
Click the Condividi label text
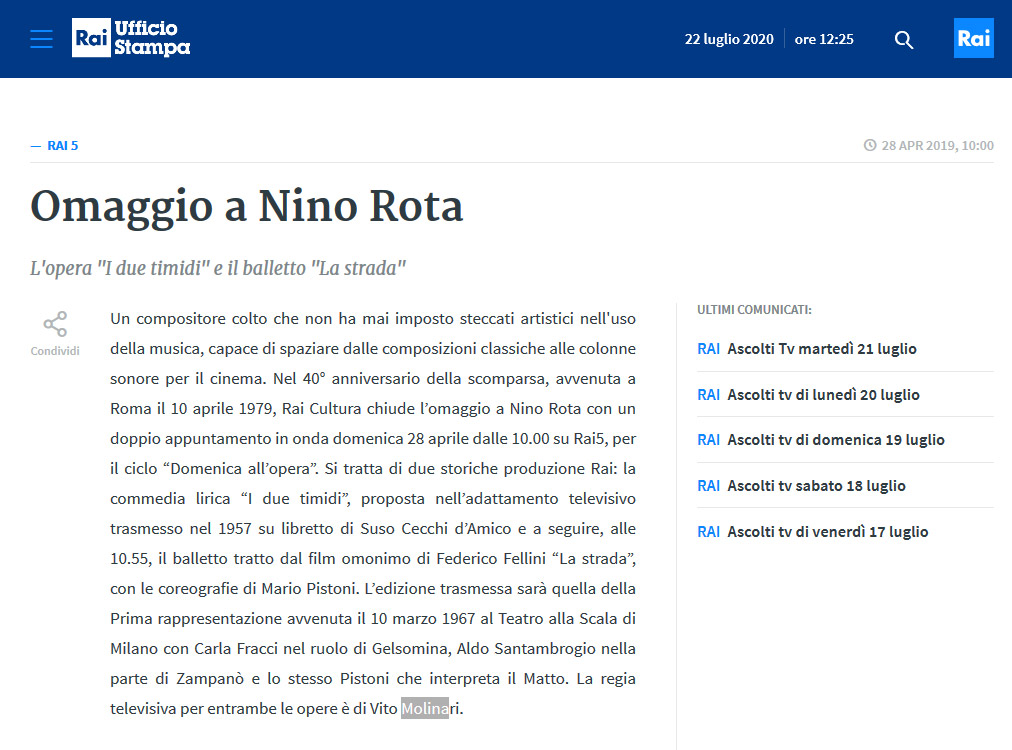coord(55,351)
